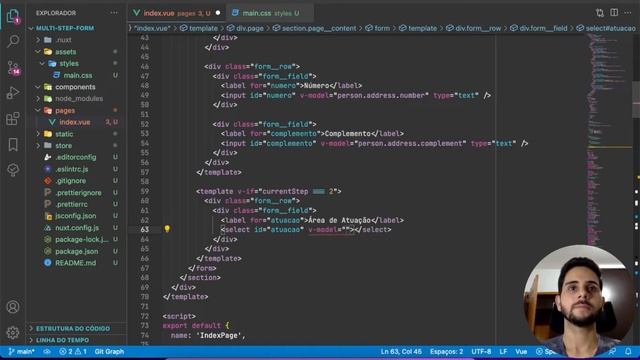Open the README.md file

[x=76, y=263]
